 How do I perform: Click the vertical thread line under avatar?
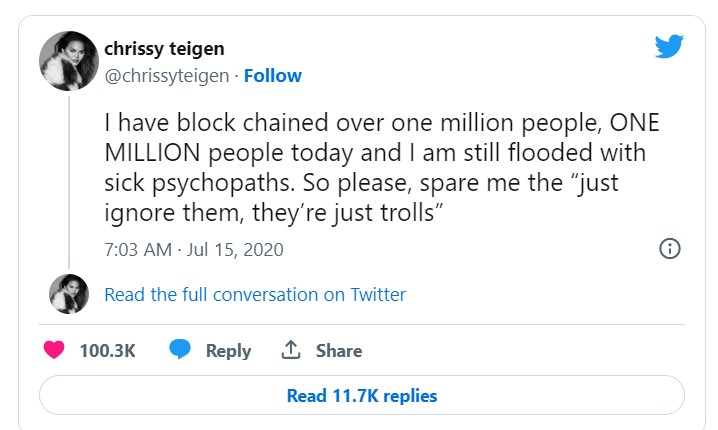point(68,180)
